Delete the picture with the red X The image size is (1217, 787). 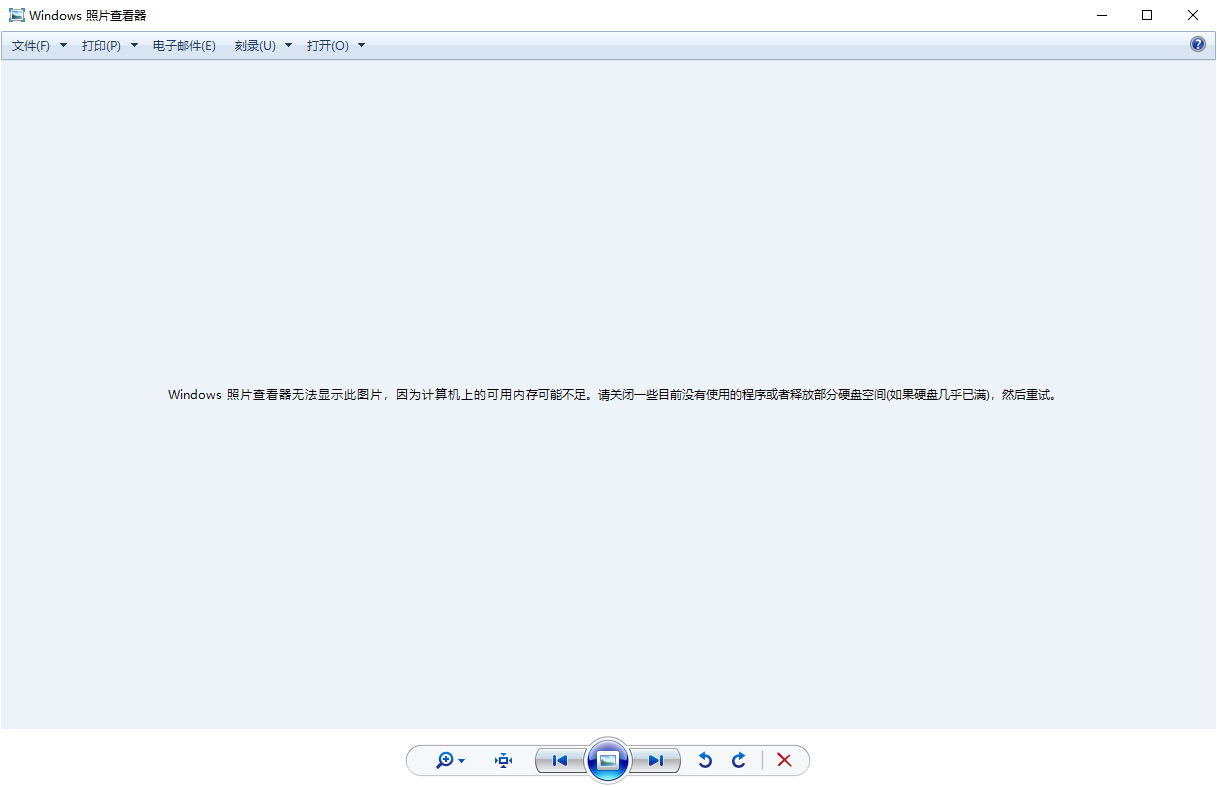coord(784,761)
